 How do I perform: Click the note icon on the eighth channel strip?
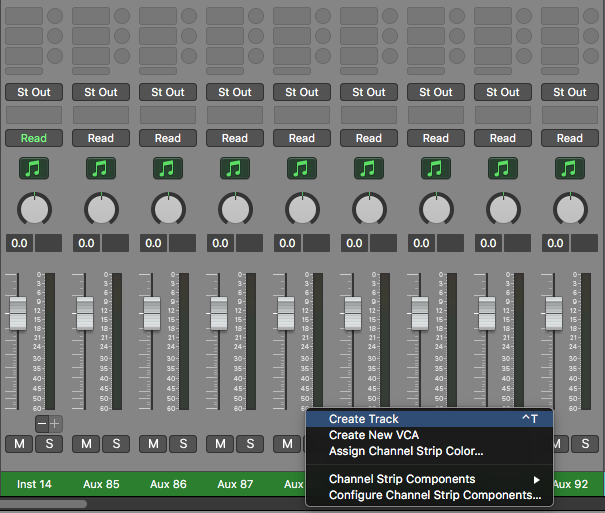pos(503,169)
